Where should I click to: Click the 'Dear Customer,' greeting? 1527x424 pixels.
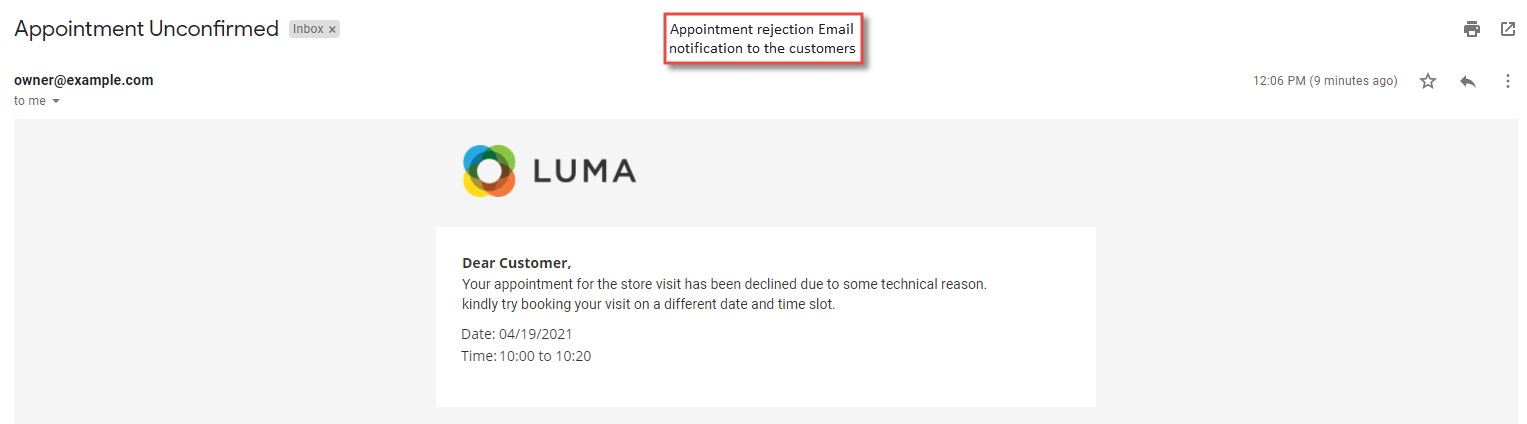[x=516, y=263]
